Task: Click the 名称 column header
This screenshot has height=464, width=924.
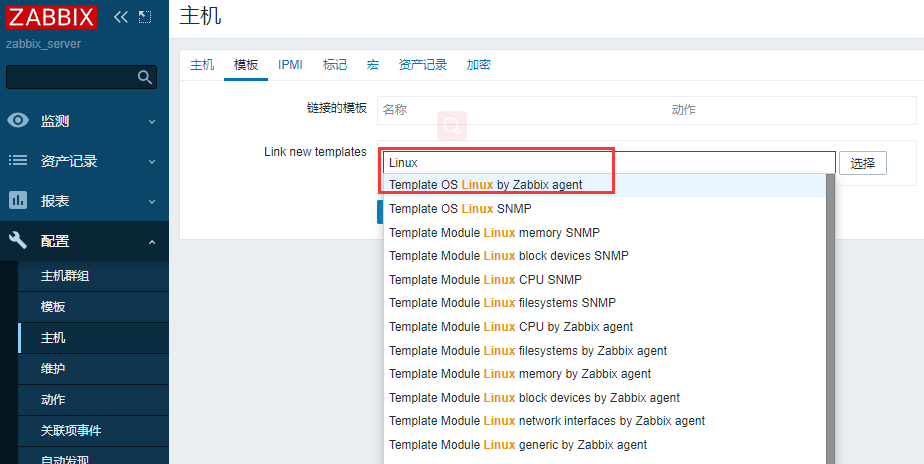Action: point(395,110)
